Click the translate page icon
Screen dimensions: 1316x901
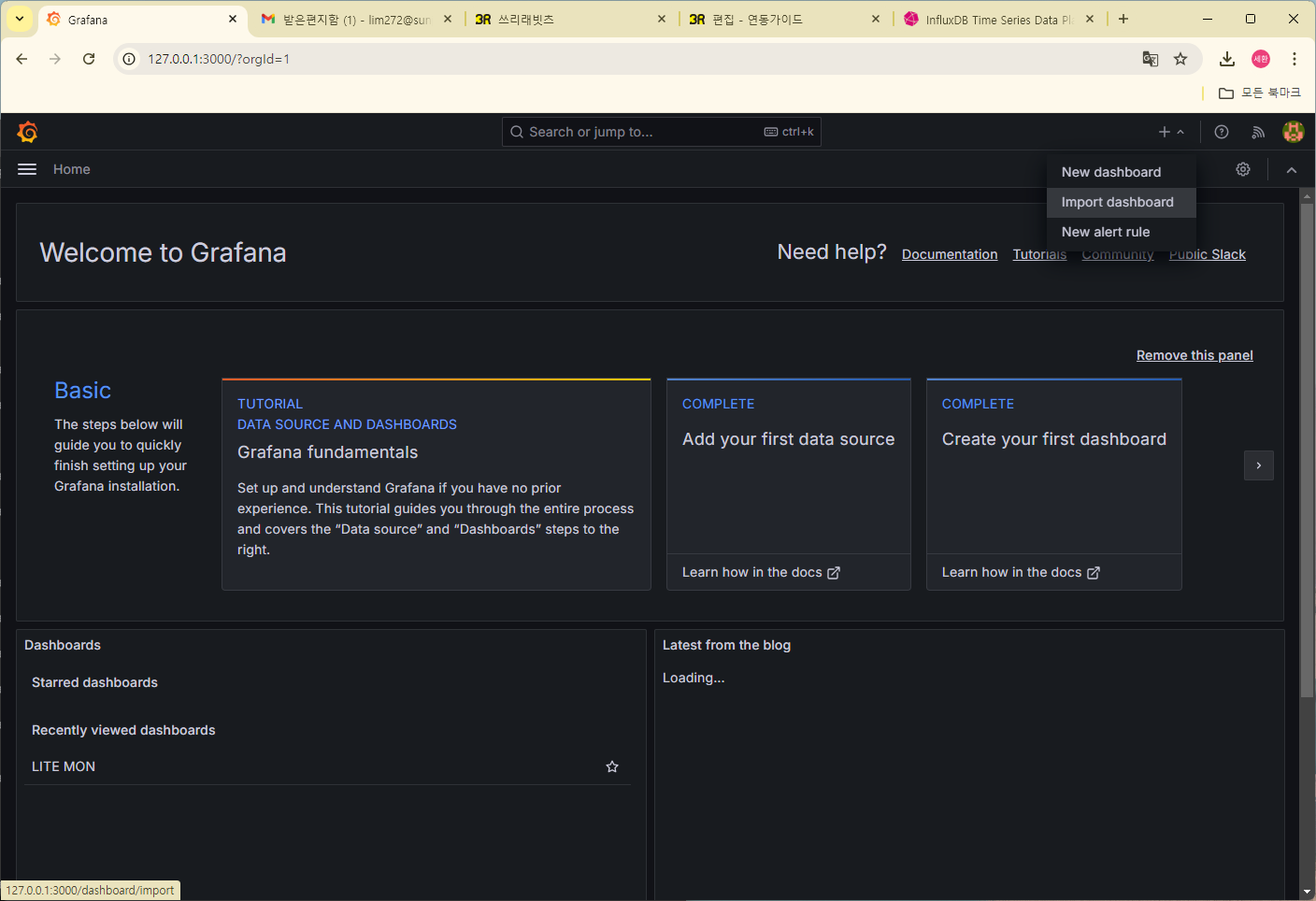click(1151, 59)
